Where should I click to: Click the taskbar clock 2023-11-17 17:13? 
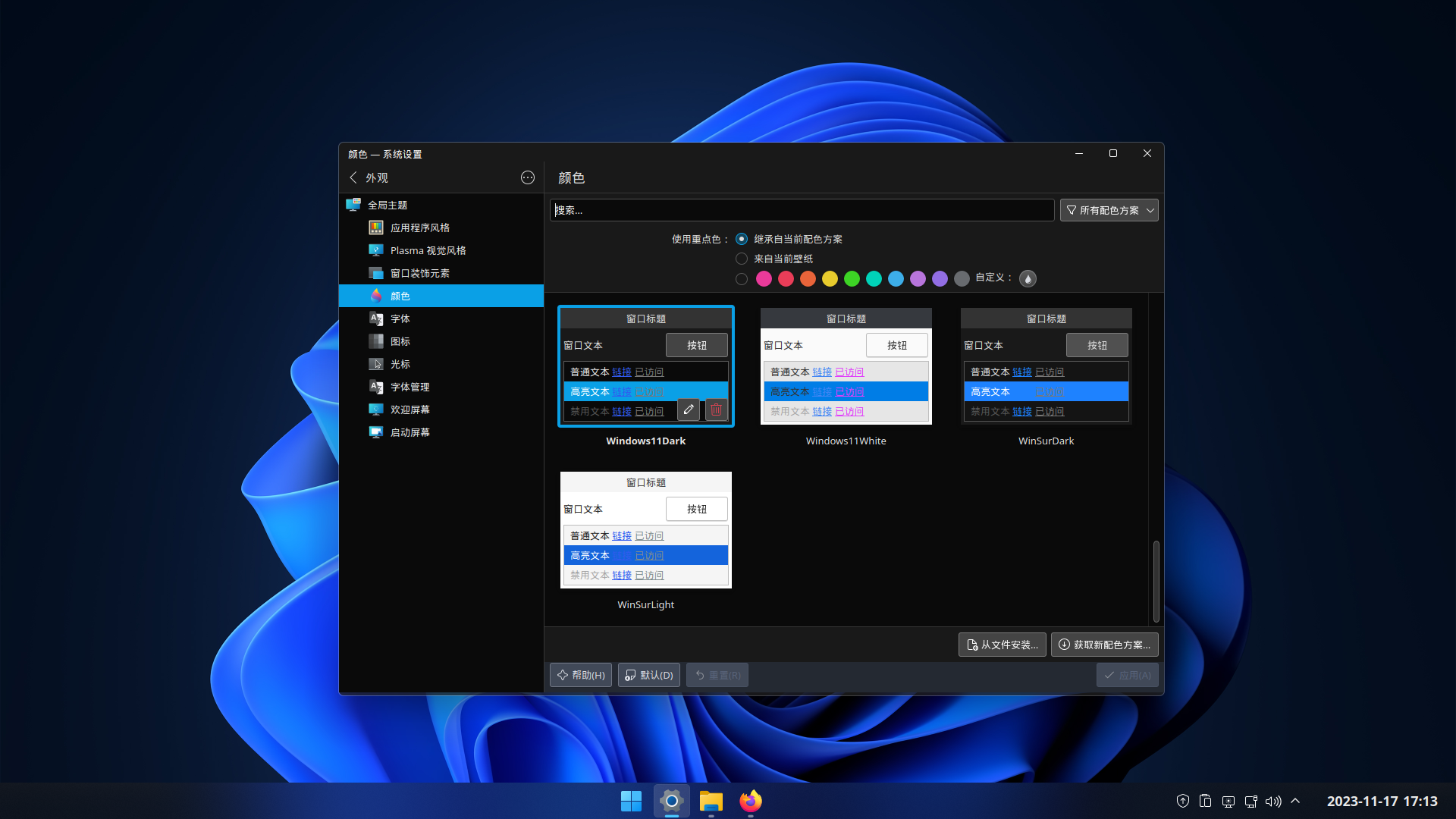tap(1382, 801)
